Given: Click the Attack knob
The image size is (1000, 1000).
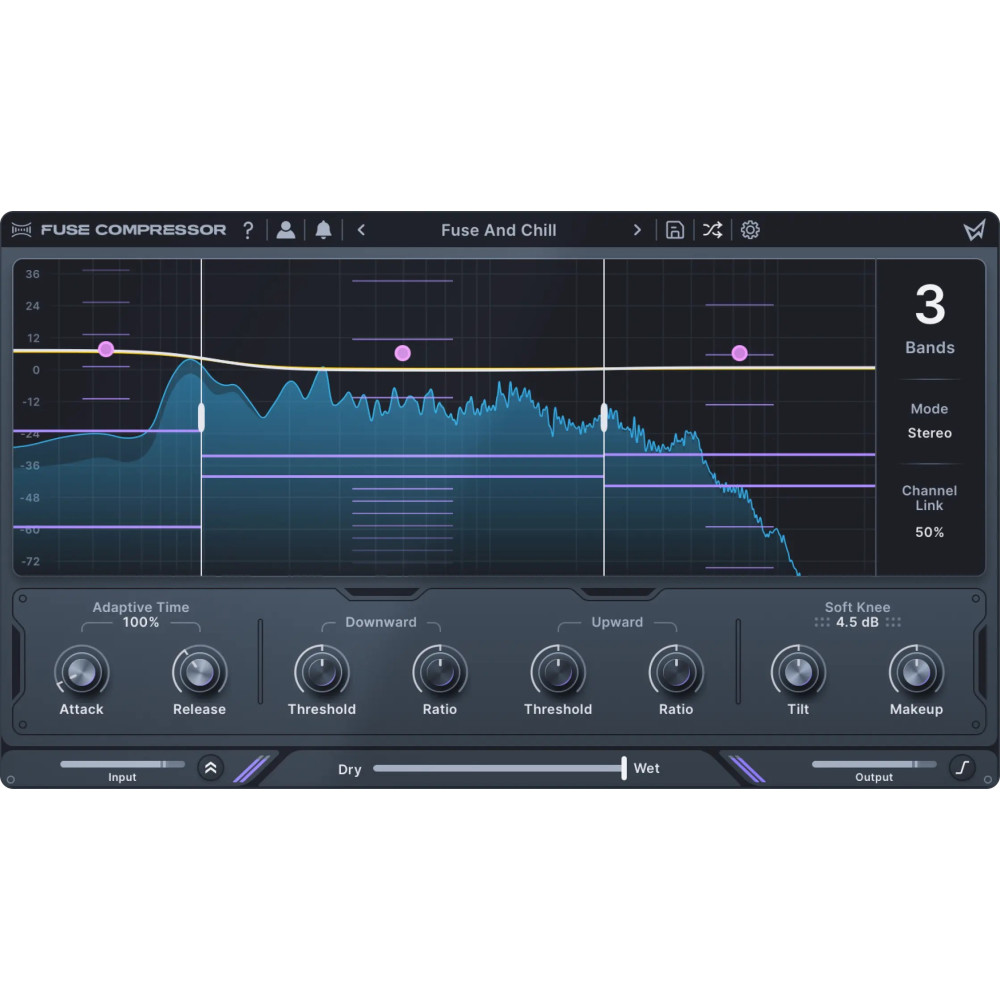Looking at the screenshot, I should click(82, 672).
